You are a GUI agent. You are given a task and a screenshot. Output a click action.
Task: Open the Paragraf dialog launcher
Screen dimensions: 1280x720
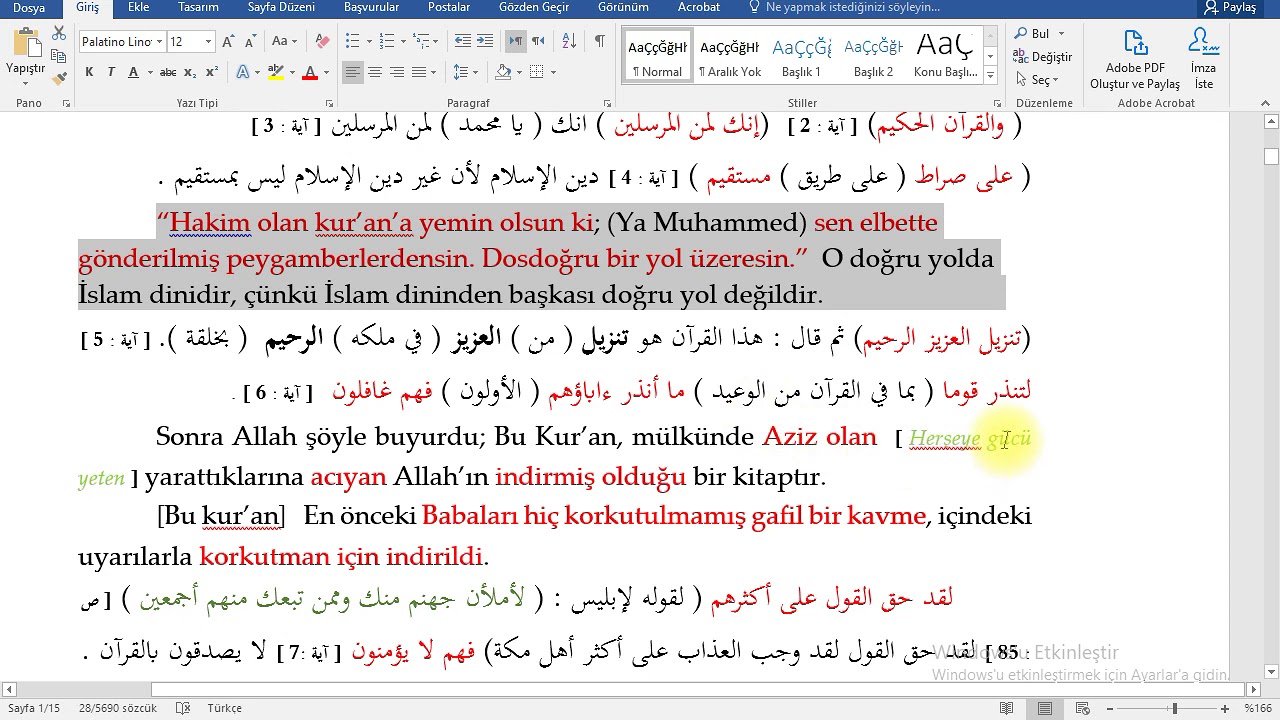tap(607, 103)
